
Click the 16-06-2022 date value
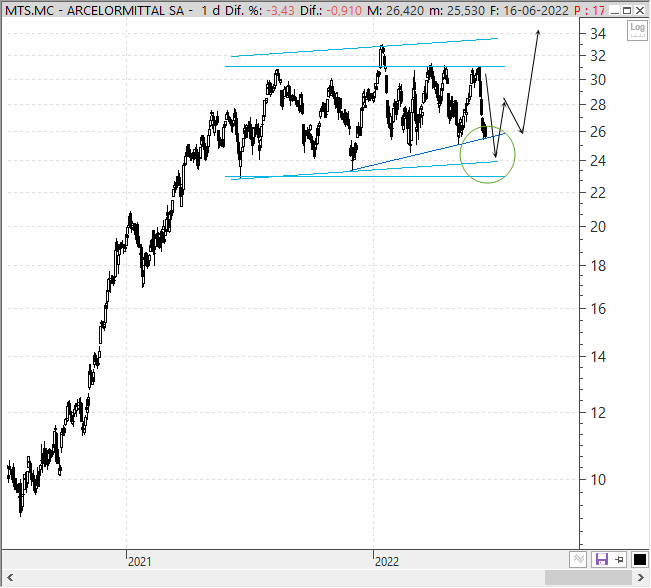(x=536, y=10)
